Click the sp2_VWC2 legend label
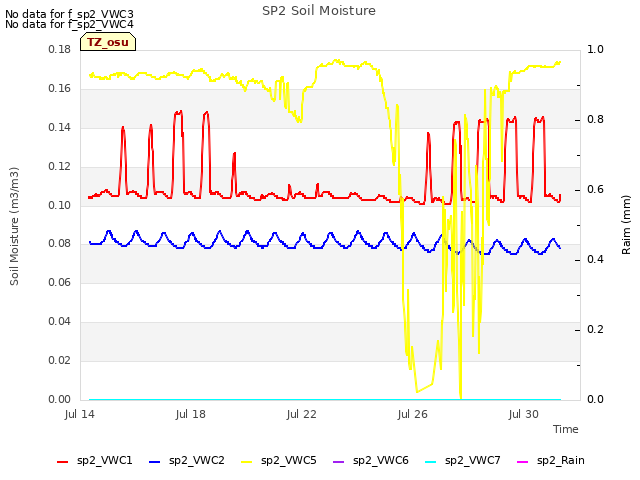 pos(197,461)
